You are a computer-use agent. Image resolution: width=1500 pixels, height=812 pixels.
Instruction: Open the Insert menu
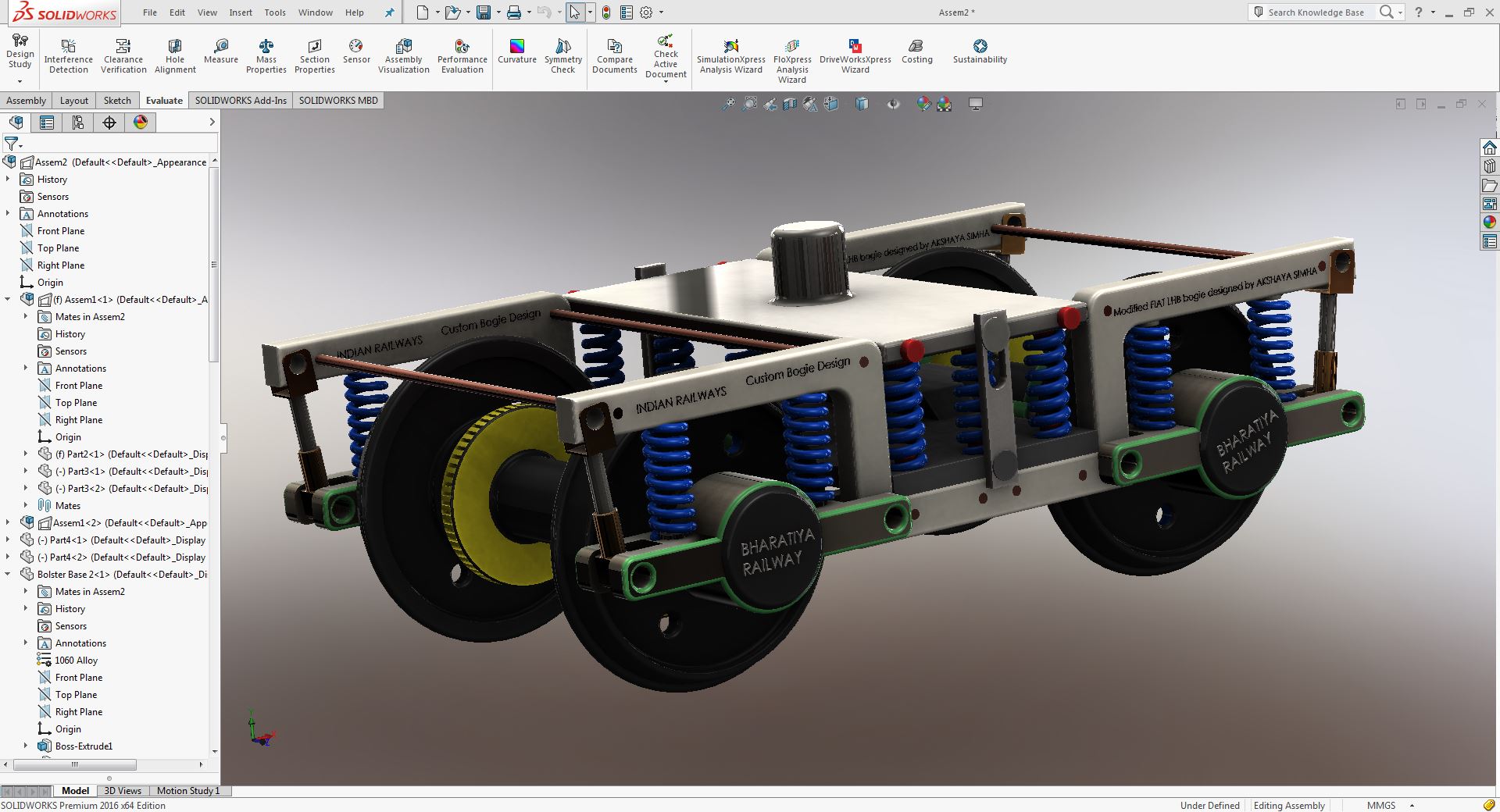coord(241,12)
